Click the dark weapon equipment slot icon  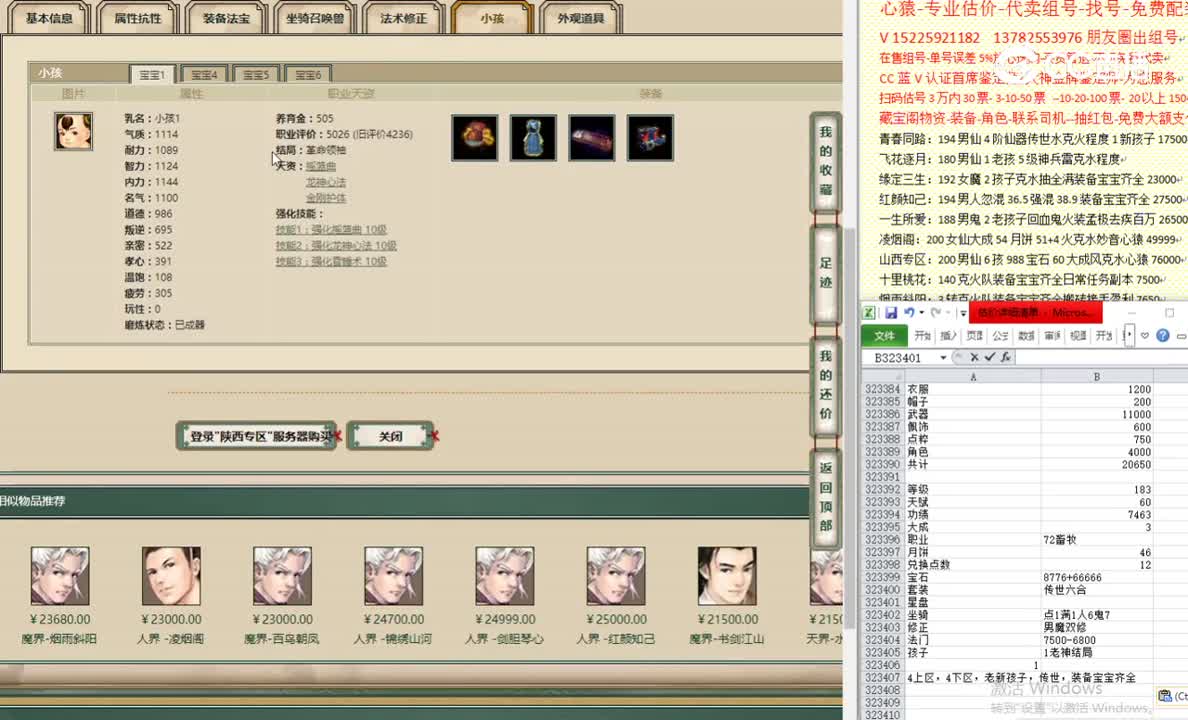click(x=591, y=137)
